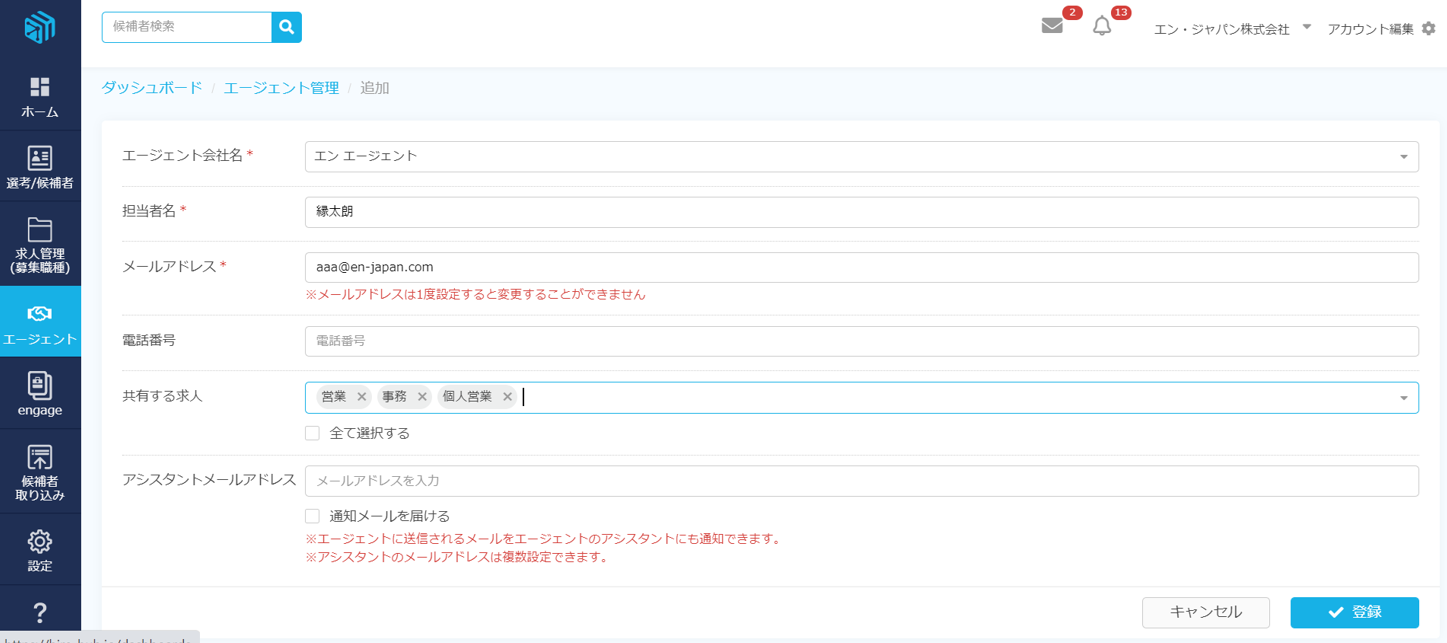1447x643 pixels.
Task: Open the mail inbox icon
Action: [x=1052, y=26]
